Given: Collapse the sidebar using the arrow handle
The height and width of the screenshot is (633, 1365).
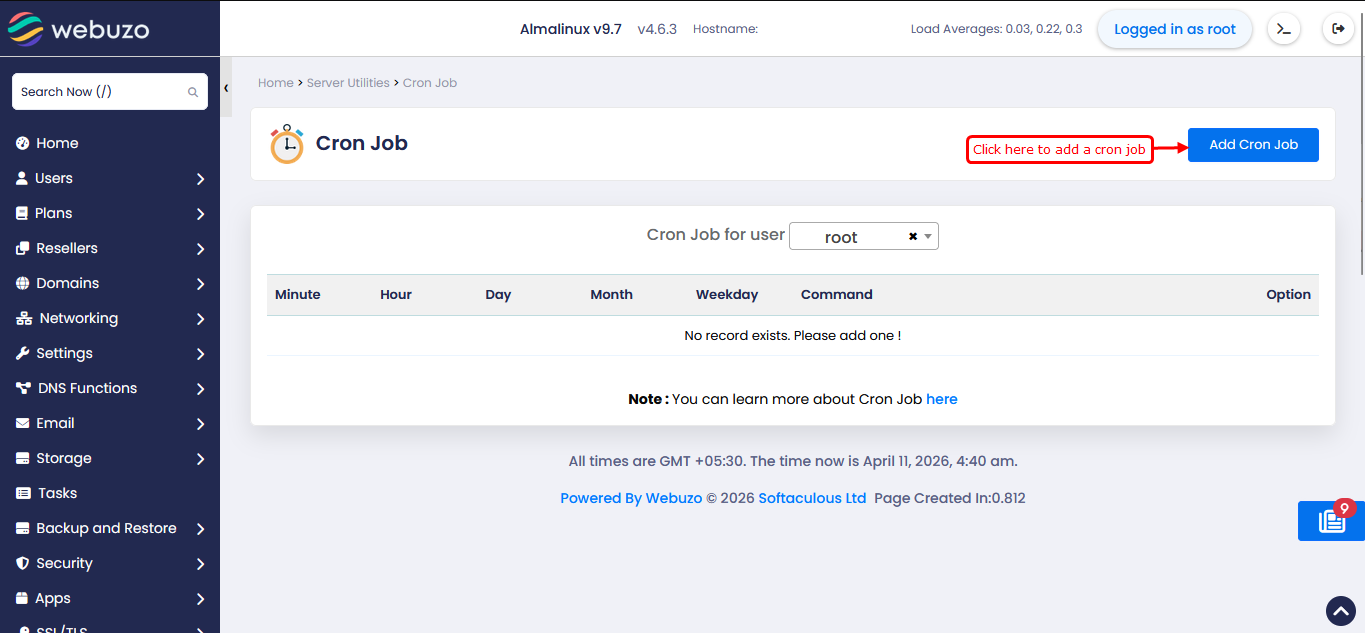Looking at the screenshot, I should pyautogui.click(x=226, y=88).
